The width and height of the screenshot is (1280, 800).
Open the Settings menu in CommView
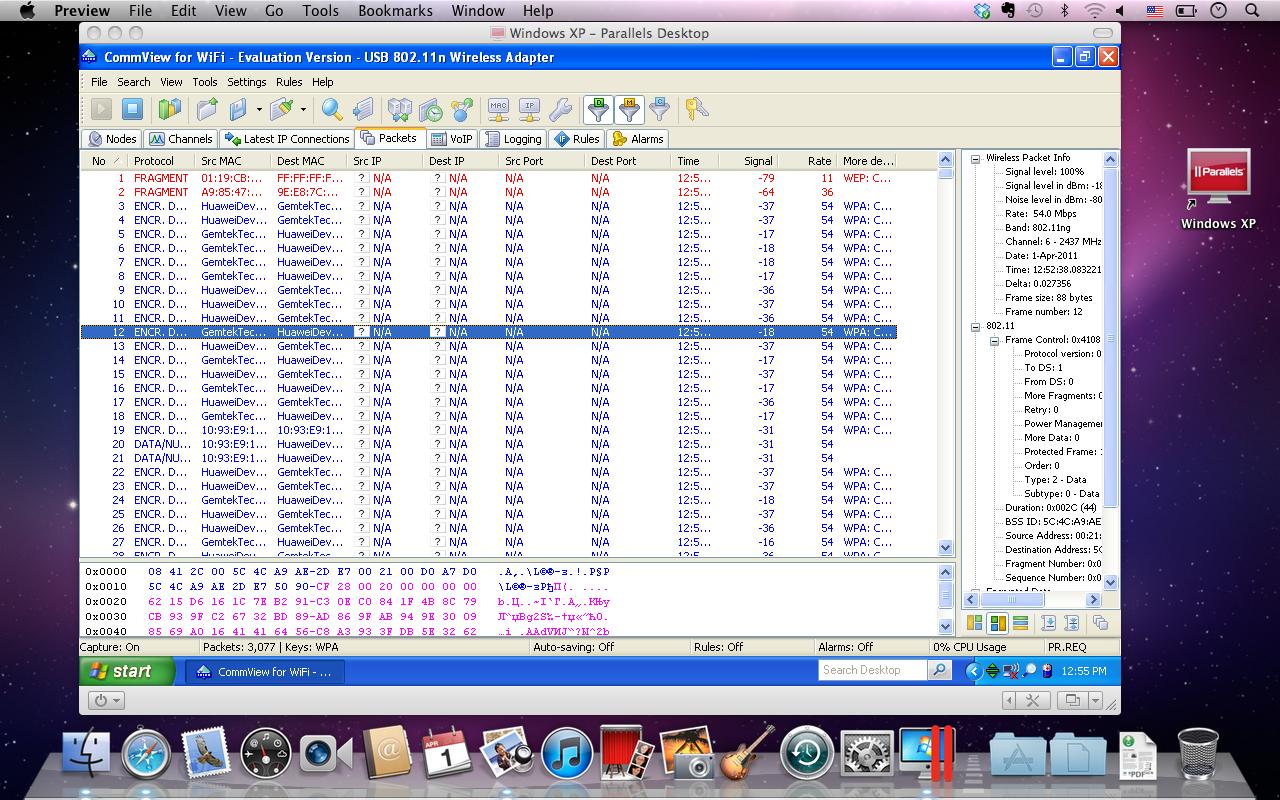(246, 82)
